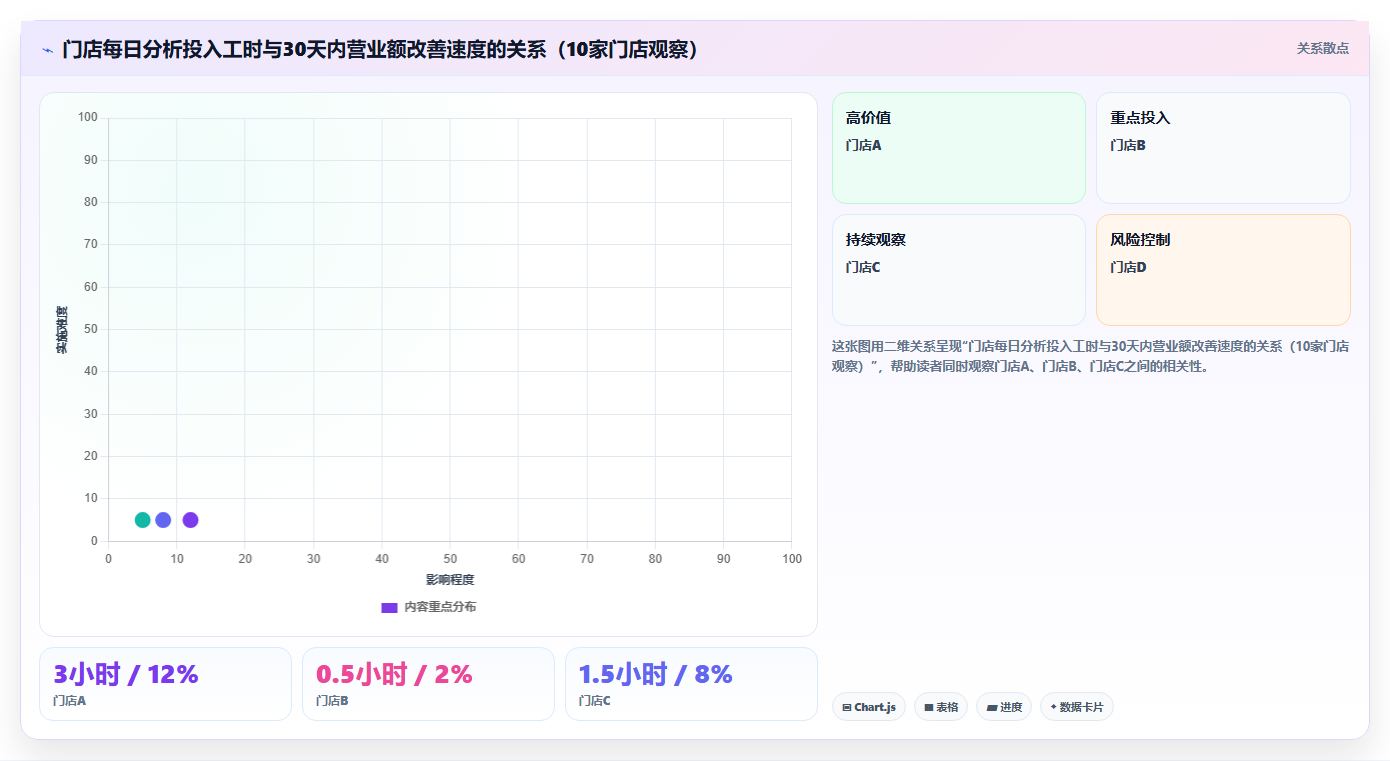Click the blue scatter point on the chart
This screenshot has width=1390, height=761.
tap(163, 520)
